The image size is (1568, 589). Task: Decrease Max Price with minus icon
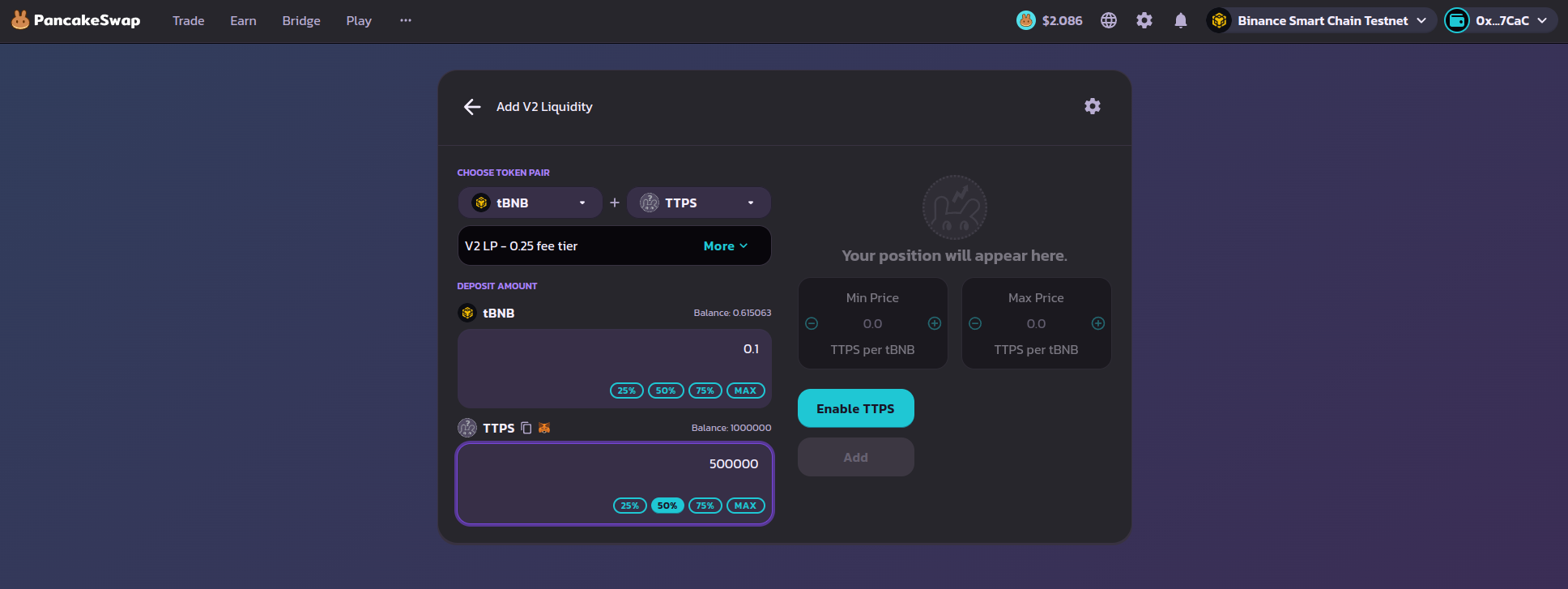point(975,323)
